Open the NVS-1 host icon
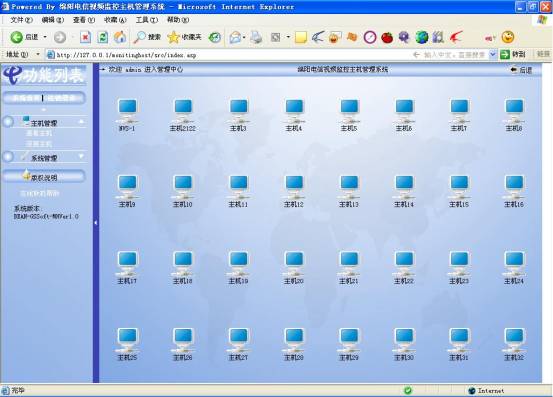Screen dimensions: 553x397 [127, 110]
